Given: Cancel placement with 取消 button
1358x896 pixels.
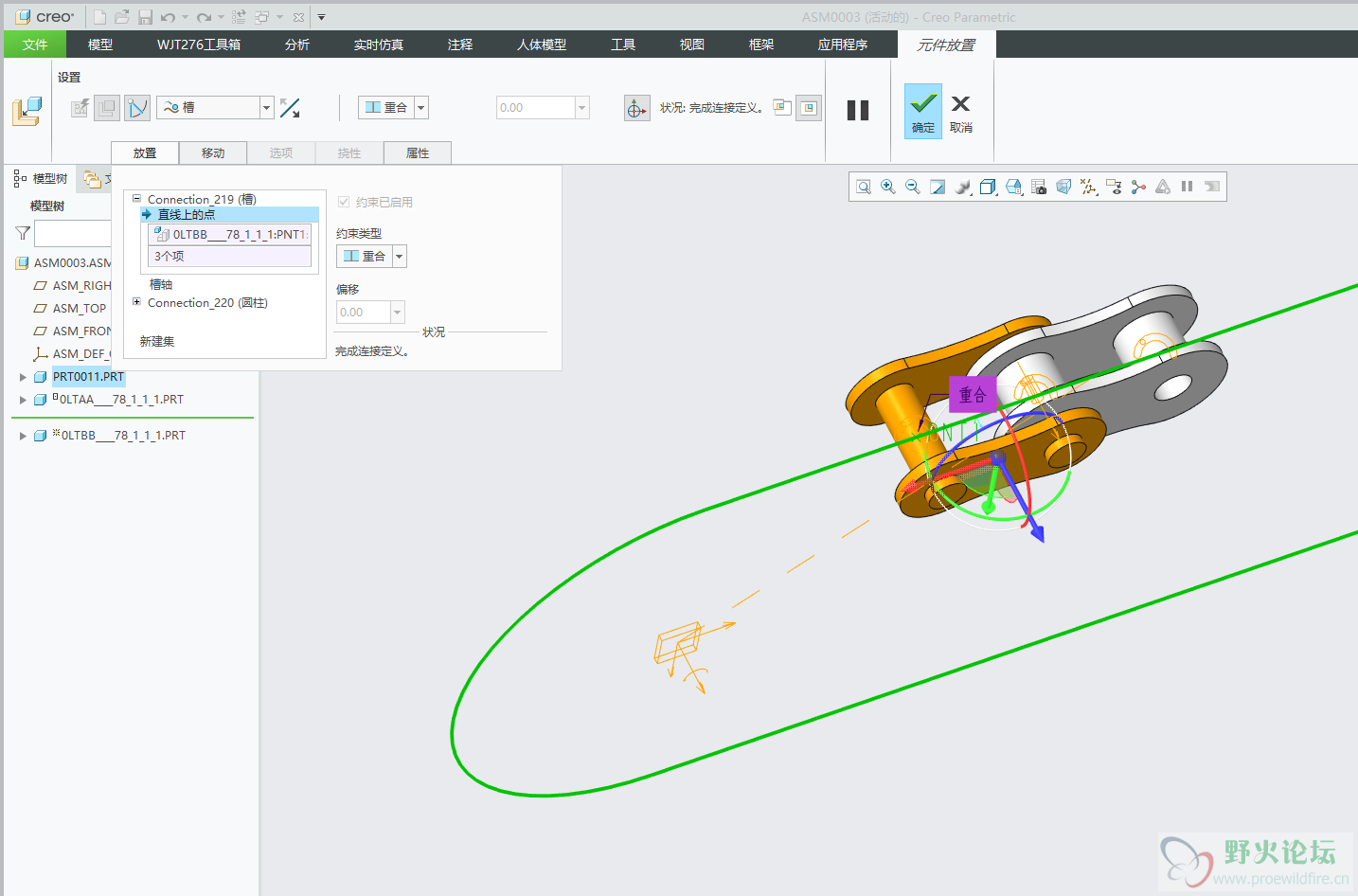Looking at the screenshot, I should [x=961, y=111].
